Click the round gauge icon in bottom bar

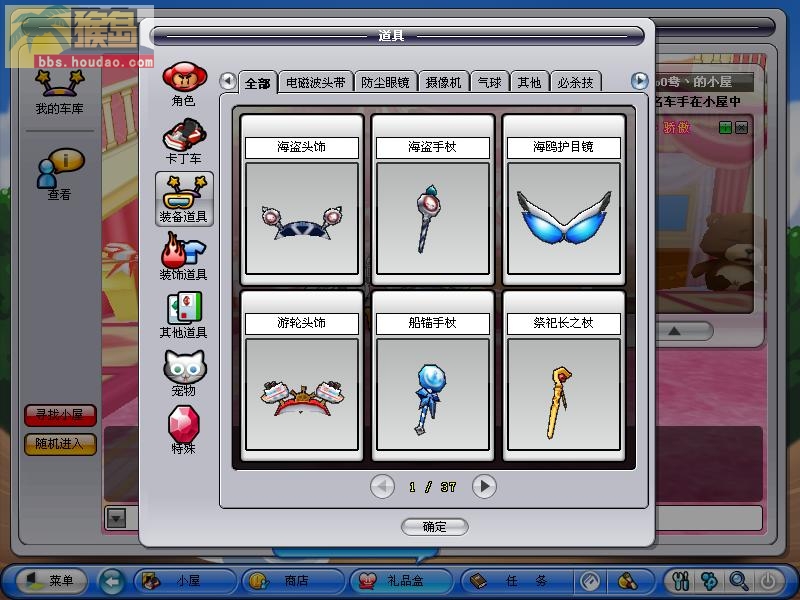591,581
